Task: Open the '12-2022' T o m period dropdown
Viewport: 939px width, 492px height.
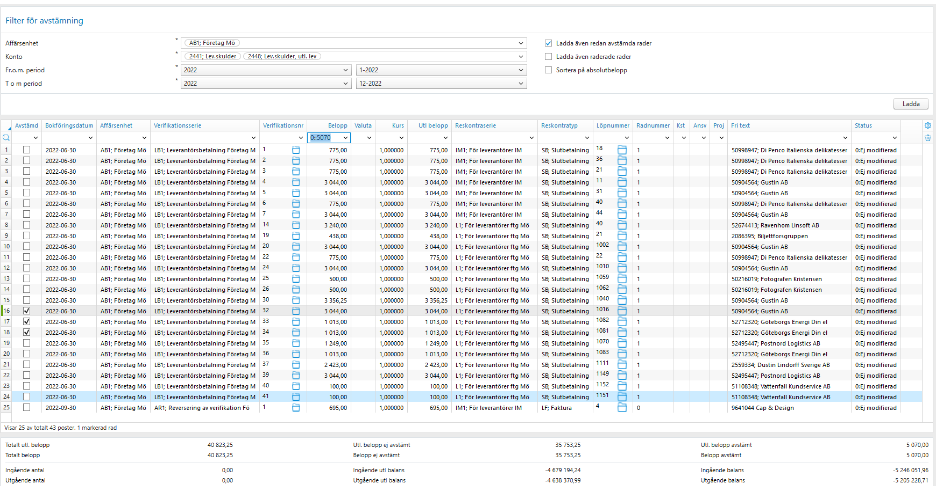Action: point(520,83)
